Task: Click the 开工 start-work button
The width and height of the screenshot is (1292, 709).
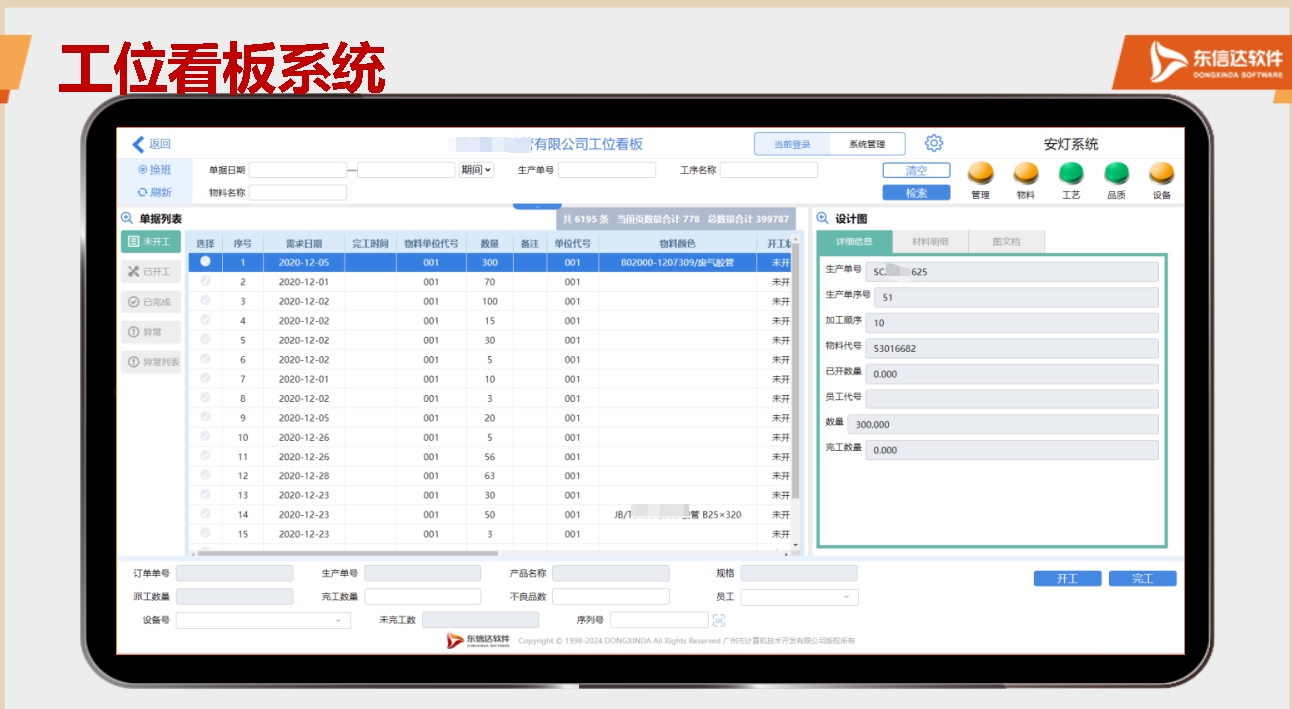Action: 1066,577
